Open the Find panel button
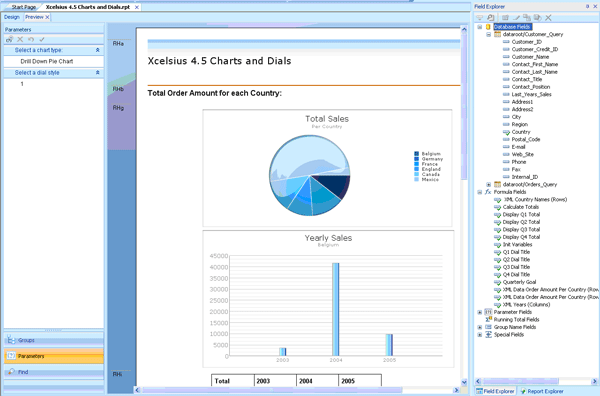Viewport: 600px width, 396px height. coord(54,372)
